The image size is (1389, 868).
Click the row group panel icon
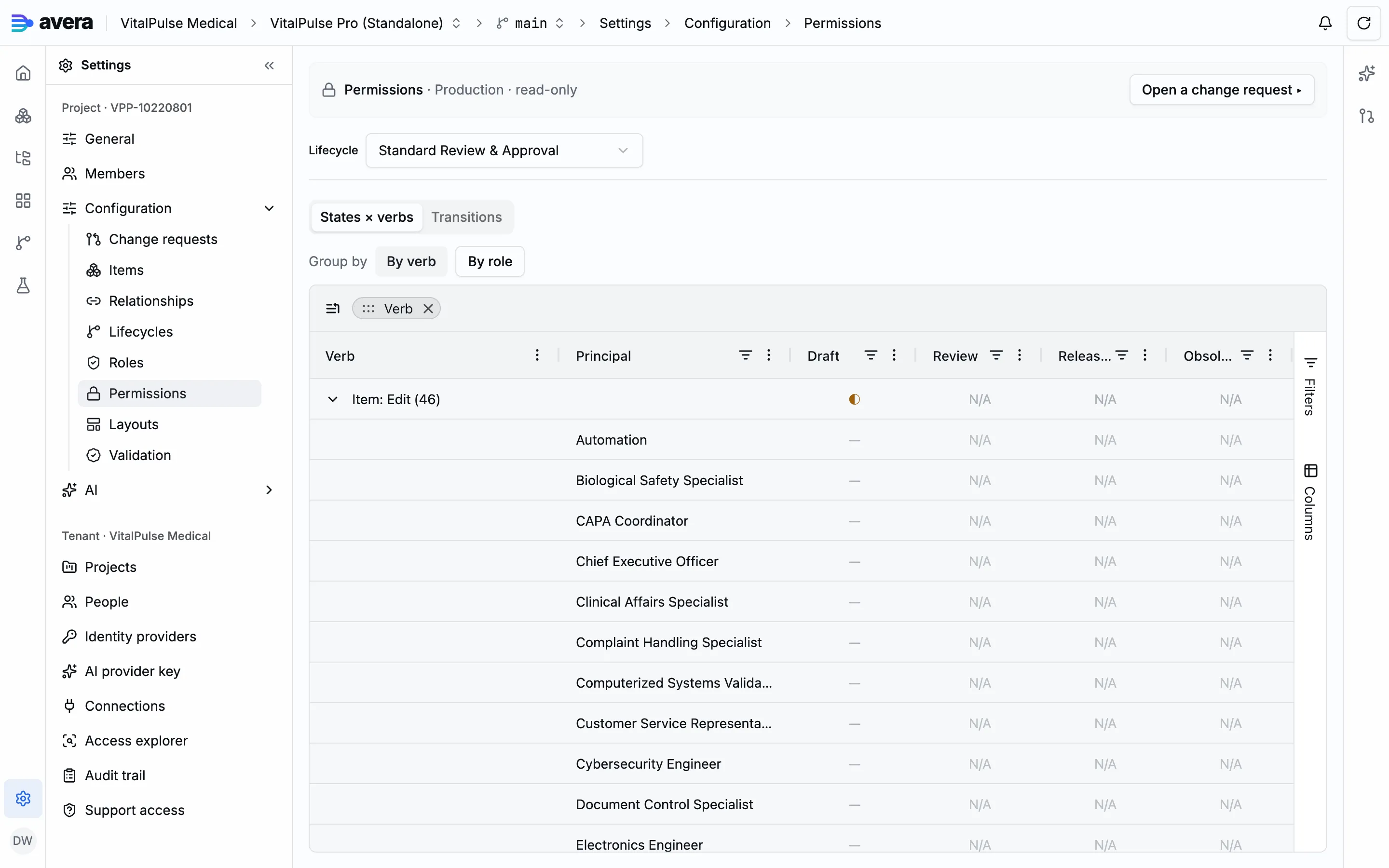point(333,308)
